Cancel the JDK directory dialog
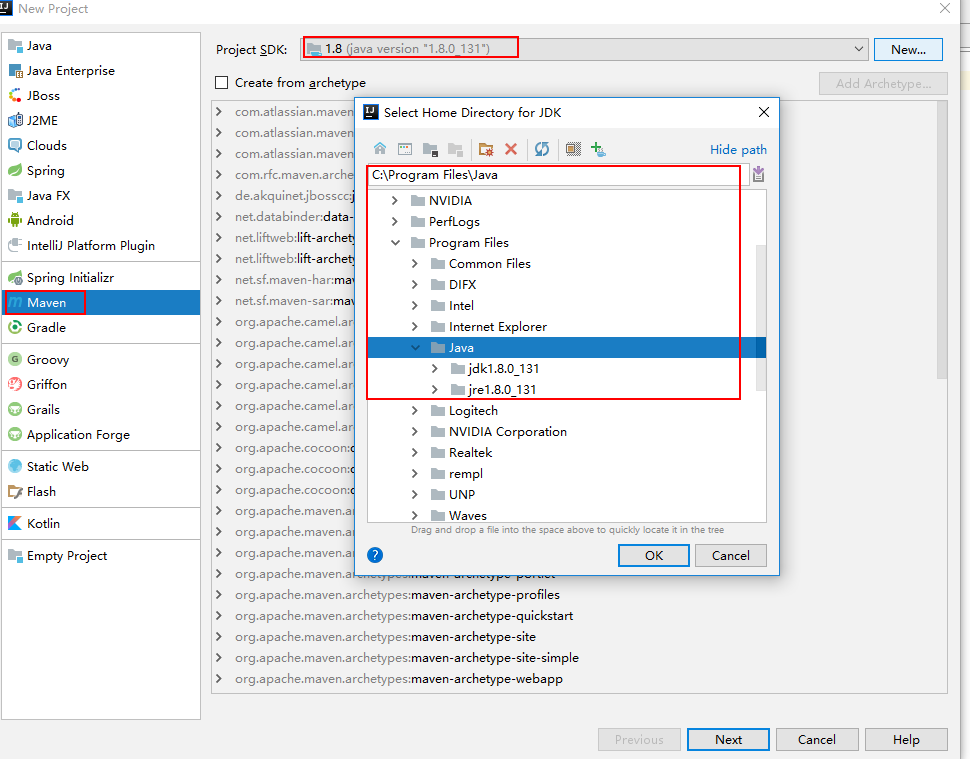 coord(731,555)
